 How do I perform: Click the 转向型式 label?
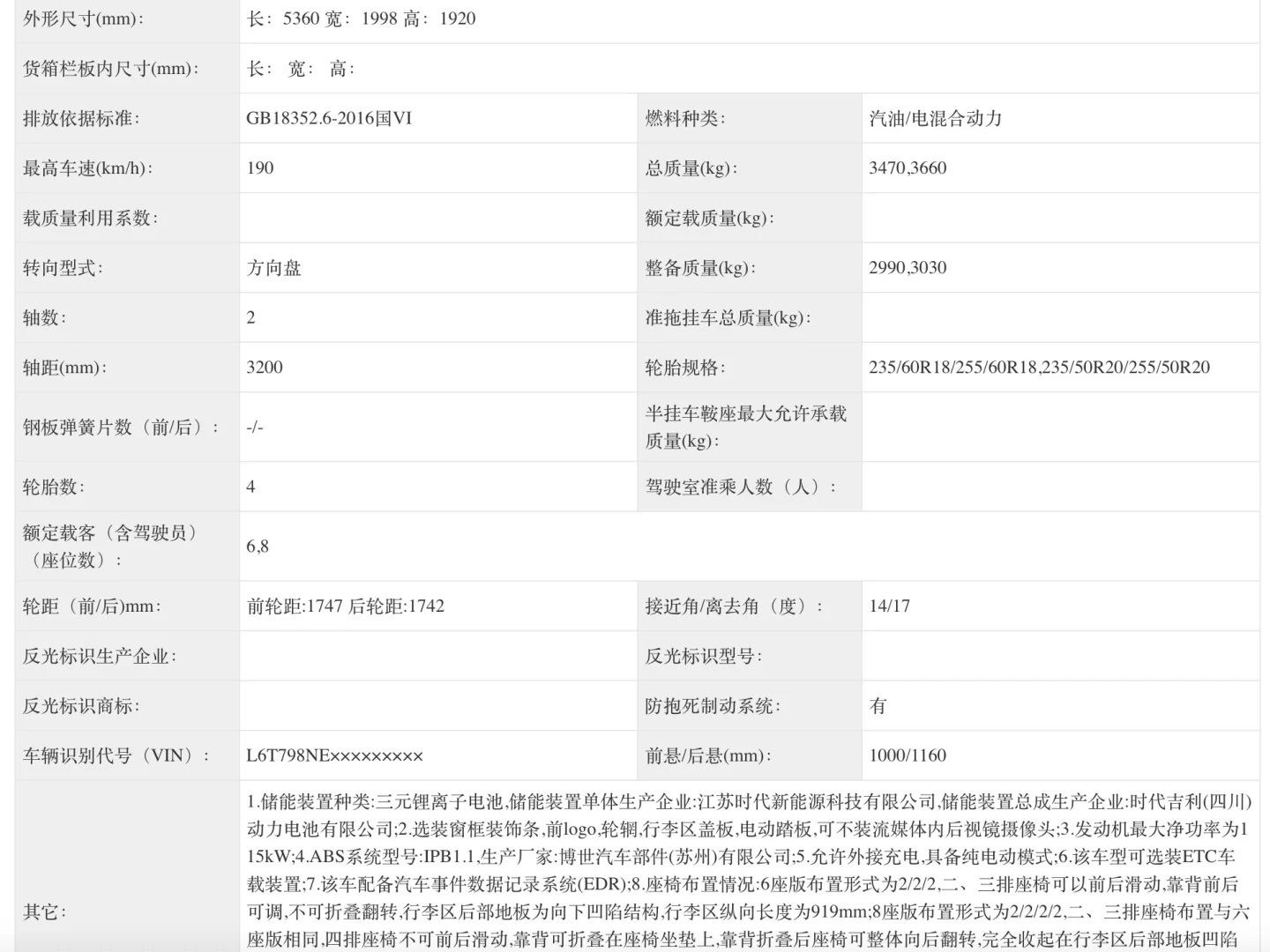(x=63, y=268)
